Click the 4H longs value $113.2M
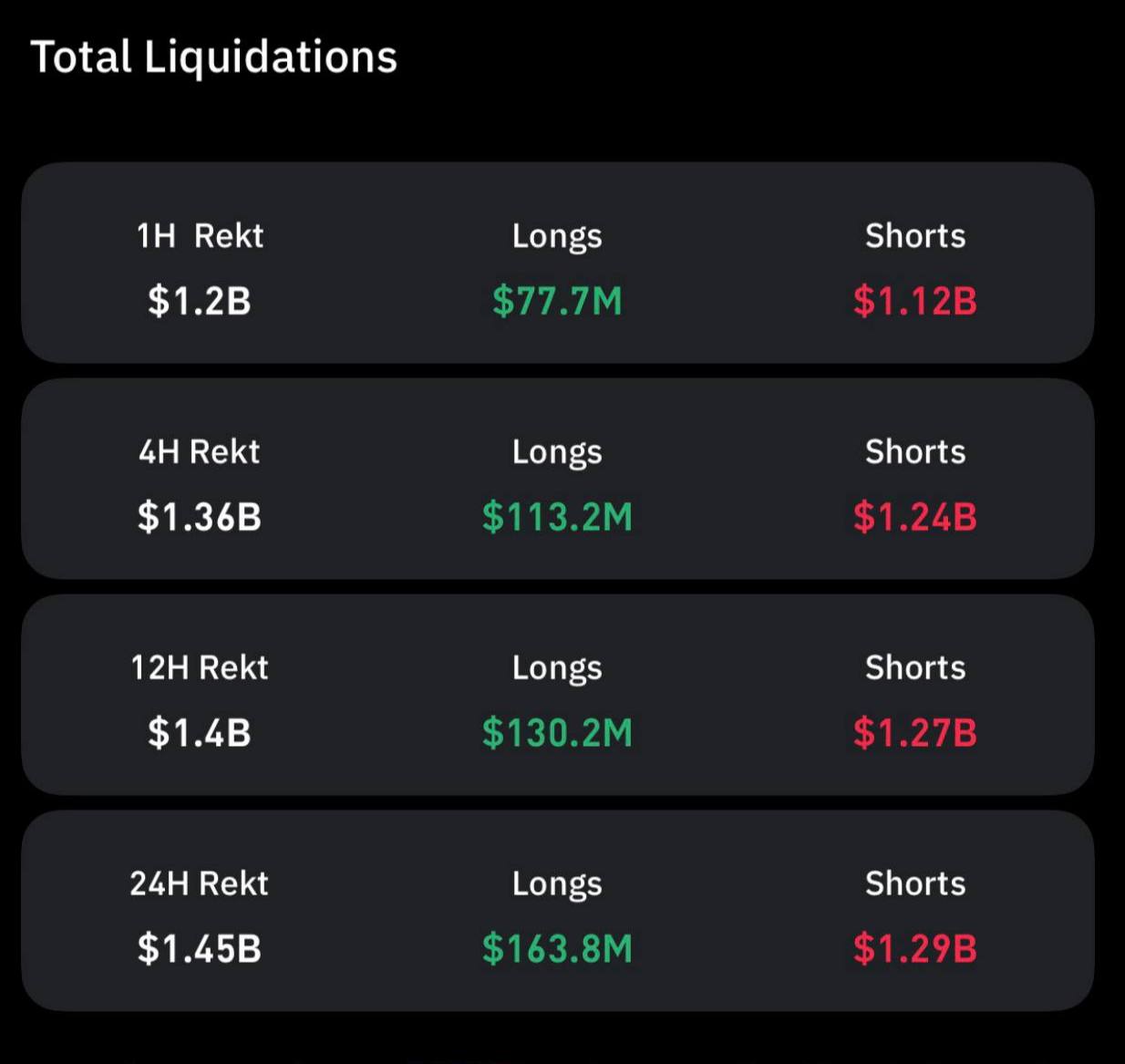This screenshot has height=1064, width=1125. coord(557,517)
